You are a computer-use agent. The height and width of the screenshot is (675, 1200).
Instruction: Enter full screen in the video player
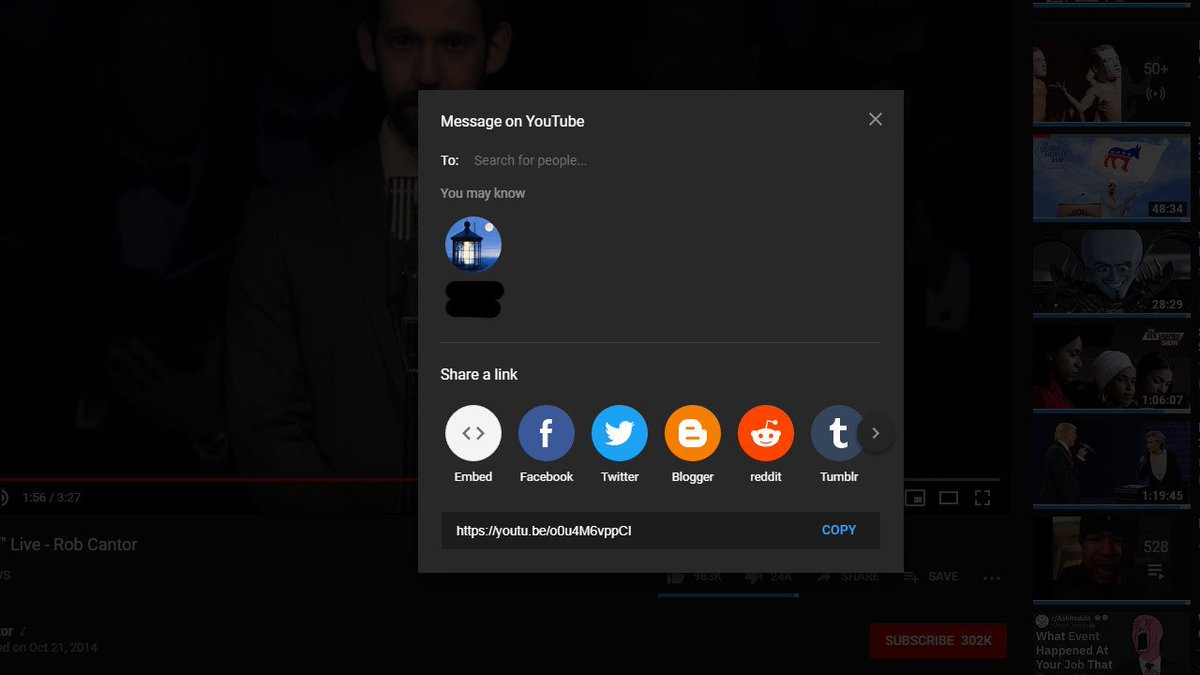click(982, 498)
